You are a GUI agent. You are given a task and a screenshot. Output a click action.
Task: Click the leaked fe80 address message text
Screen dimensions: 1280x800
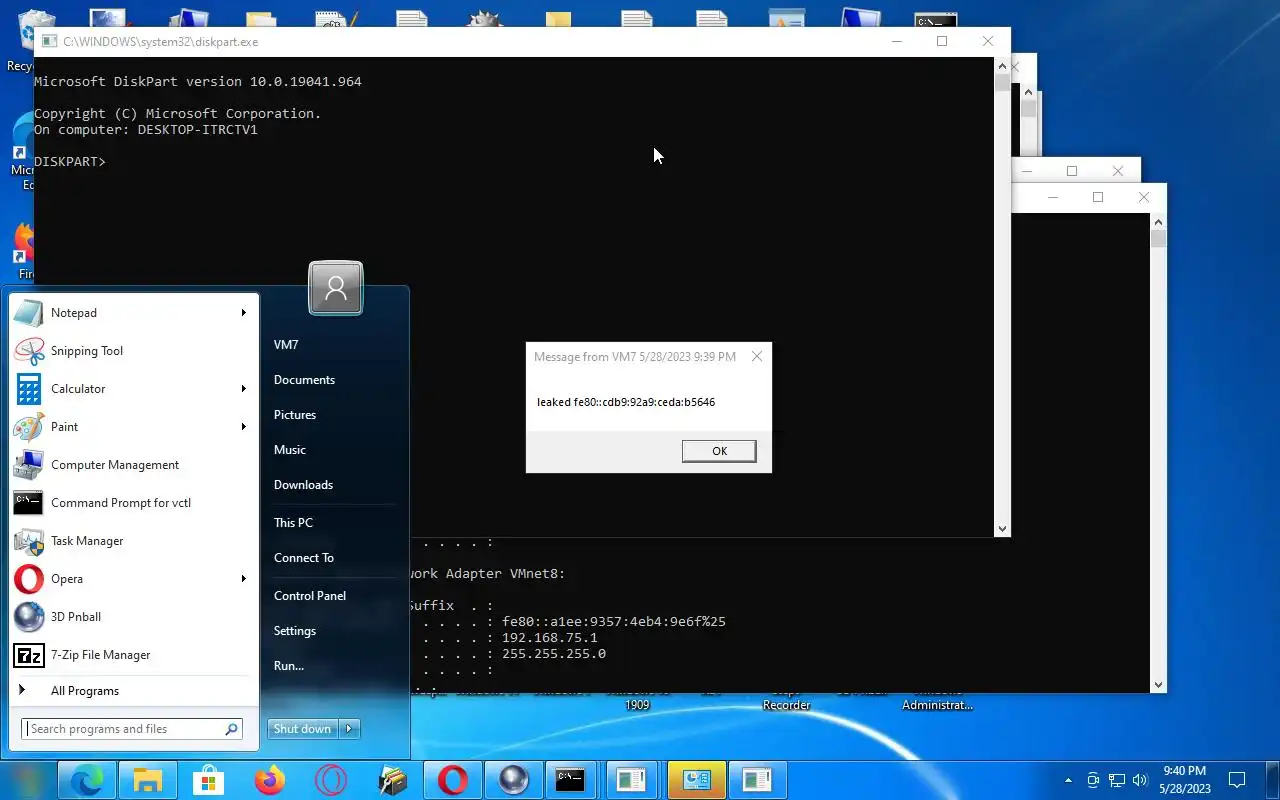click(x=626, y=402)
